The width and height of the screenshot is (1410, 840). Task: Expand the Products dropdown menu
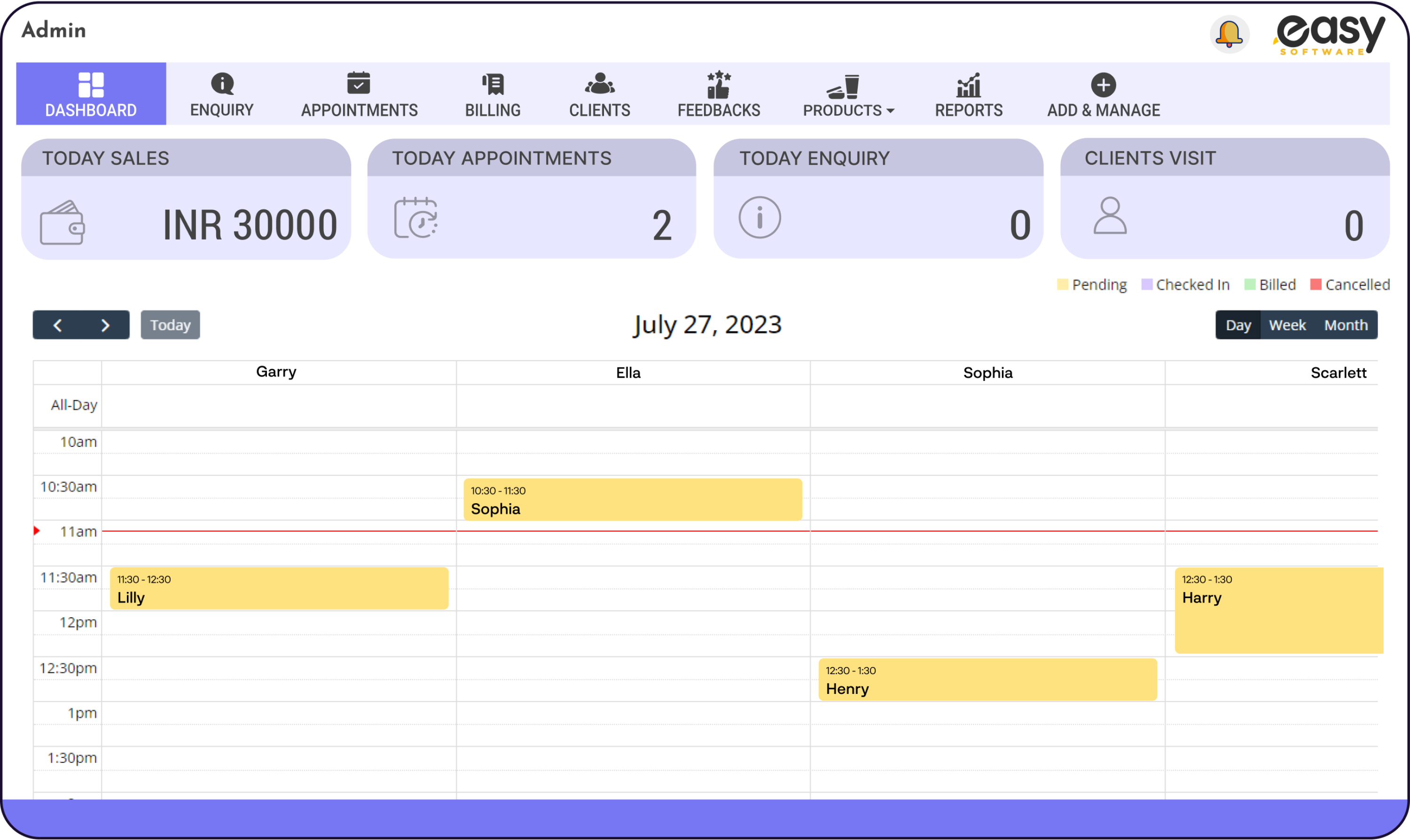(x=847, y=95)
